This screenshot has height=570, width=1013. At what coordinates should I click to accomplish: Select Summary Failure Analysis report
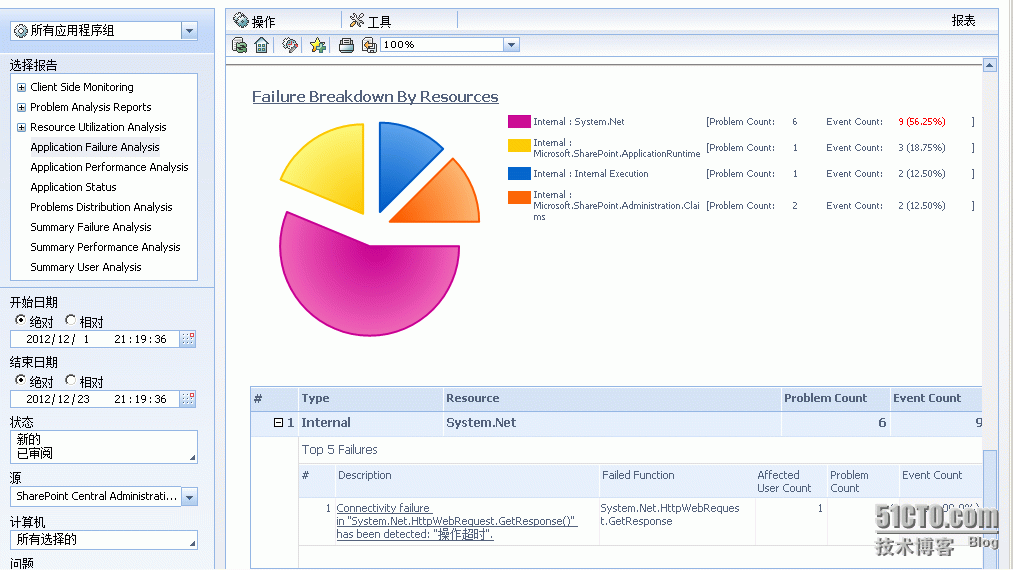click(x=91, y=227)
